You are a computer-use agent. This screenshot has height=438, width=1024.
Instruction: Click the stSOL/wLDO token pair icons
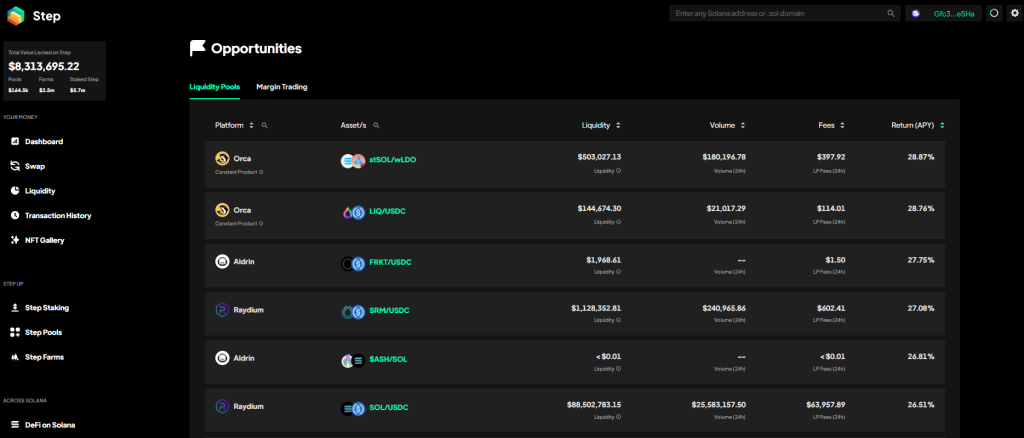coord(353,161)
